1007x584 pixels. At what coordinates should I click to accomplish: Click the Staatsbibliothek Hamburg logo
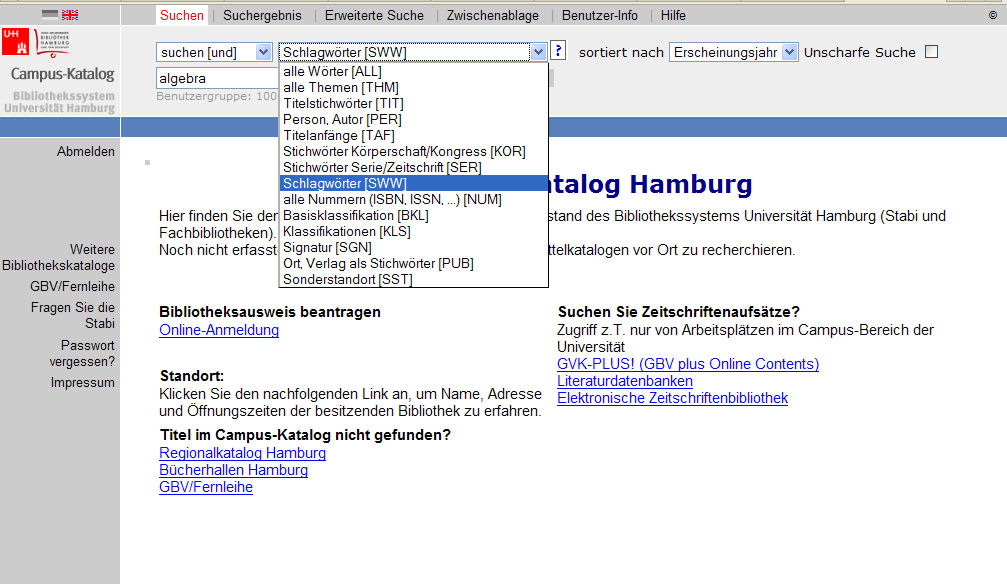[53, 43]
